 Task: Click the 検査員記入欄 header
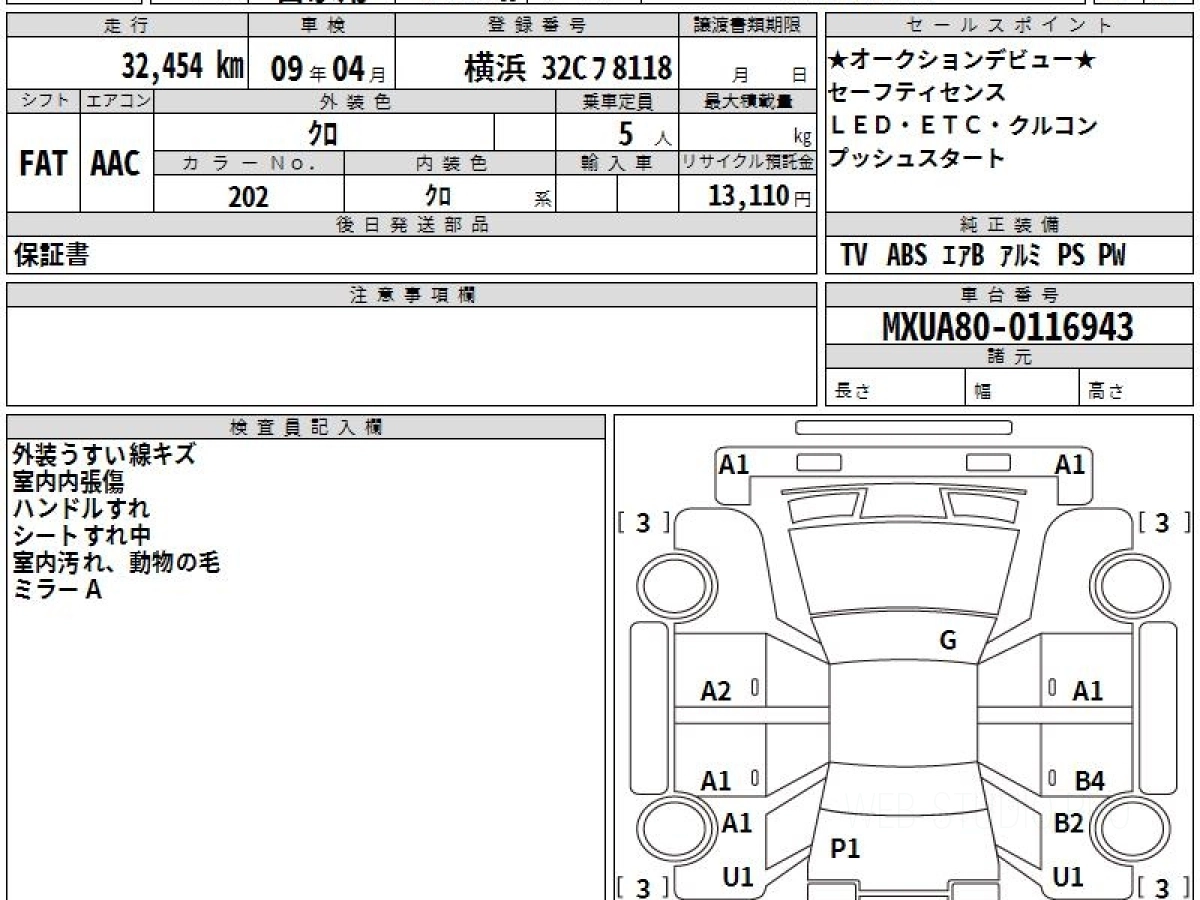pos(306,427)
